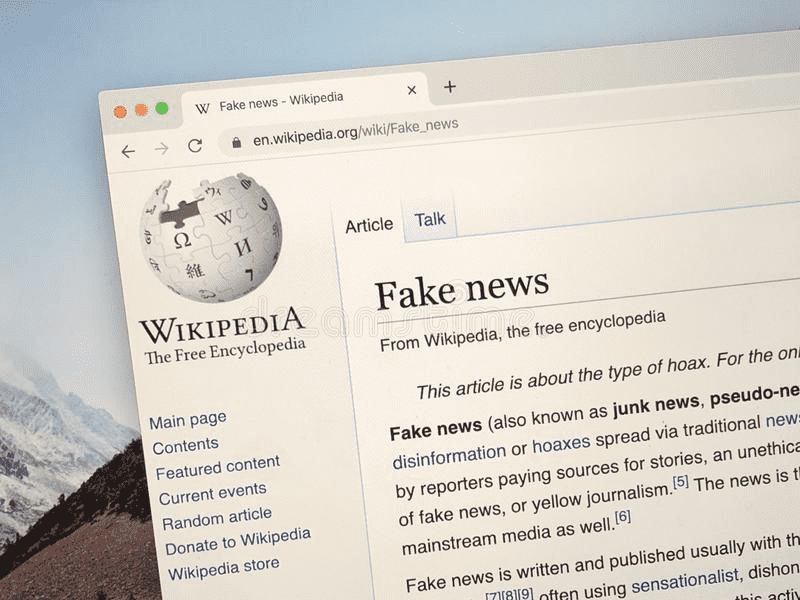The image size is (800, 600).
Task: Close the Fake news - Wikipedia tab
Action: (412, 90)
